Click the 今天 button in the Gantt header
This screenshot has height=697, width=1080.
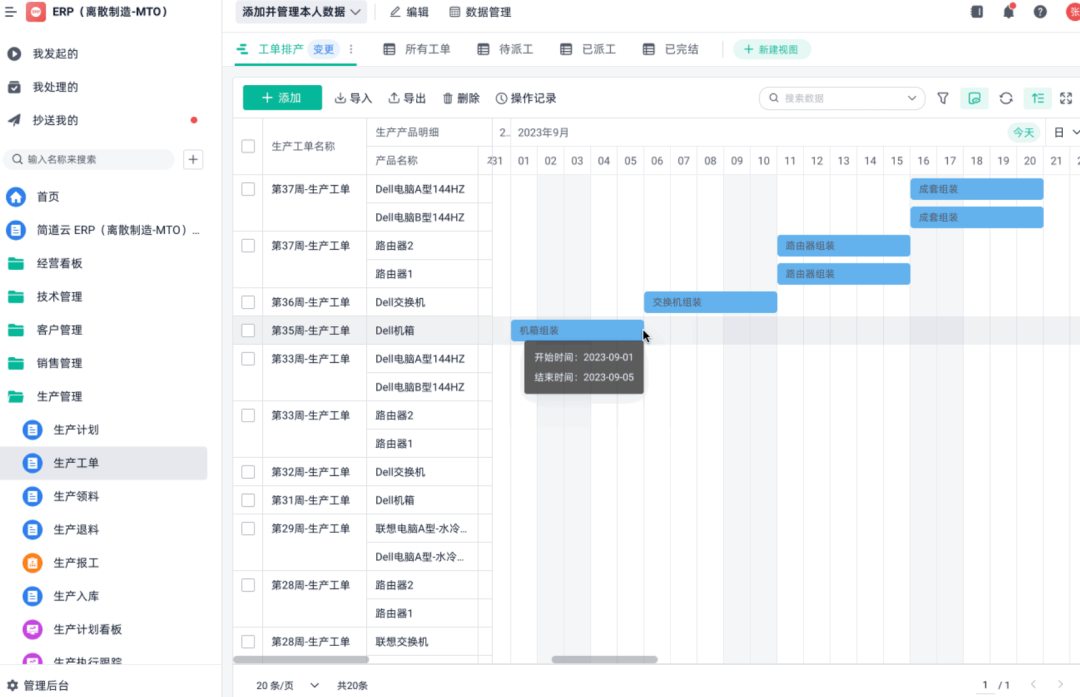(x=1023, y=132)
